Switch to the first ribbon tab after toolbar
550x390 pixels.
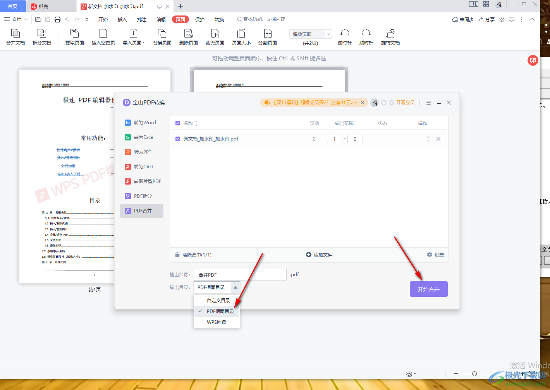(x=103, y=19)
